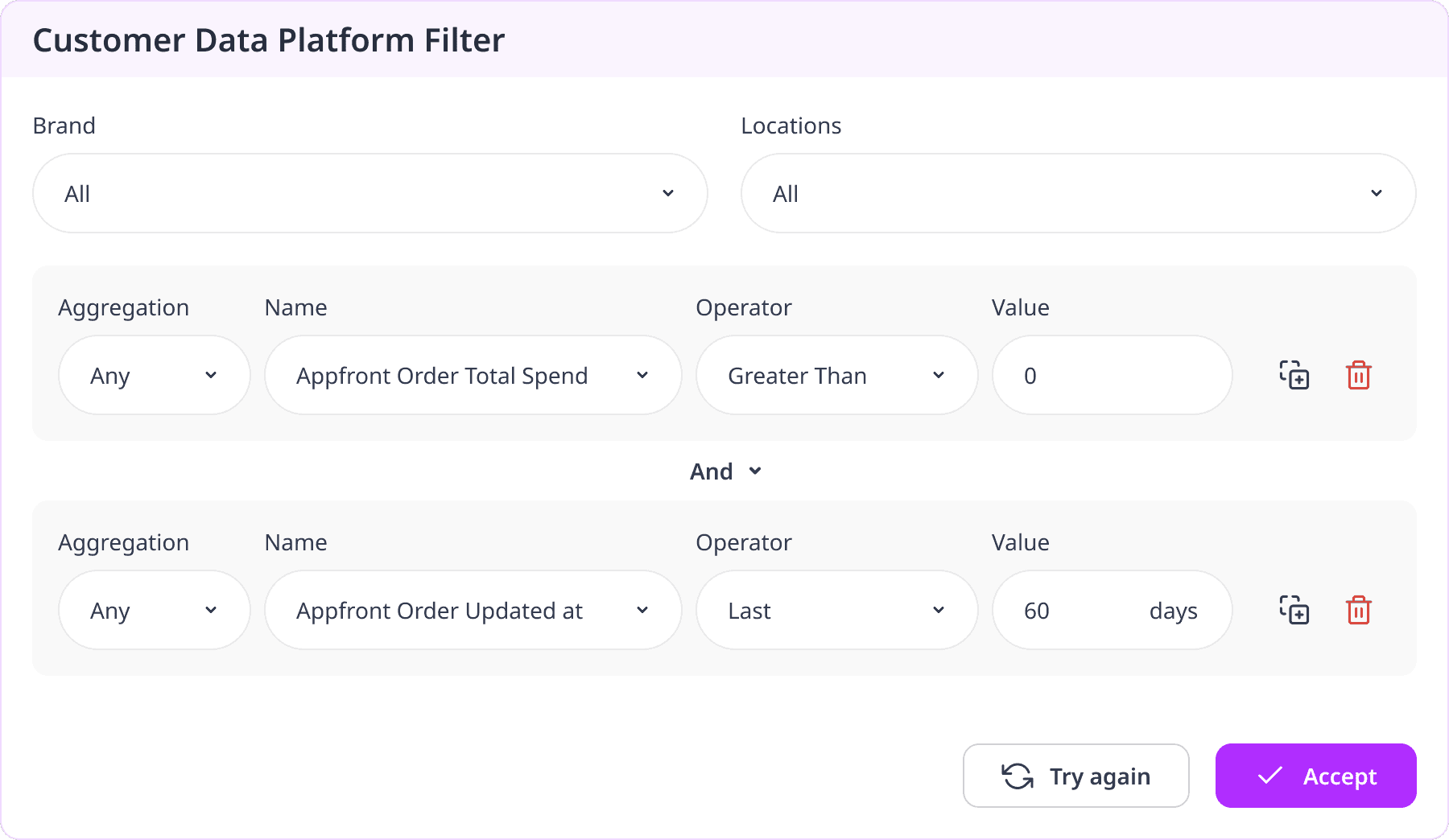This screenshot has height=840, width=1449.
Task: Delete the Total Spend filter row
Action: coord(1359,375)
